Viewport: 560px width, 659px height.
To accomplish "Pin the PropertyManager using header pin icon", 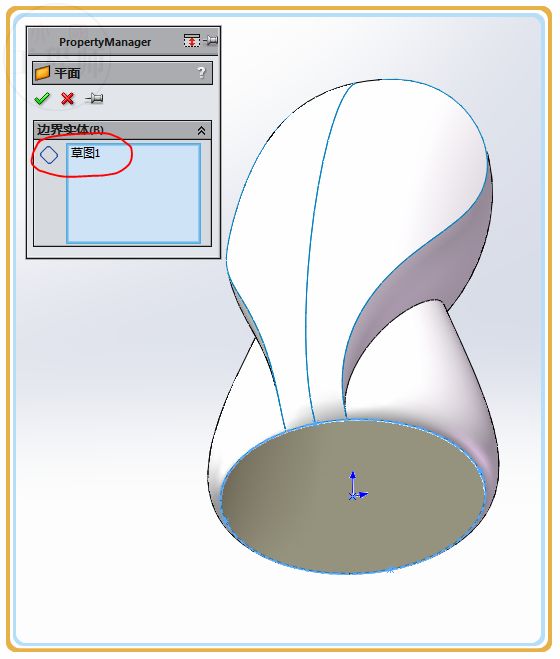I will (210, 40).
